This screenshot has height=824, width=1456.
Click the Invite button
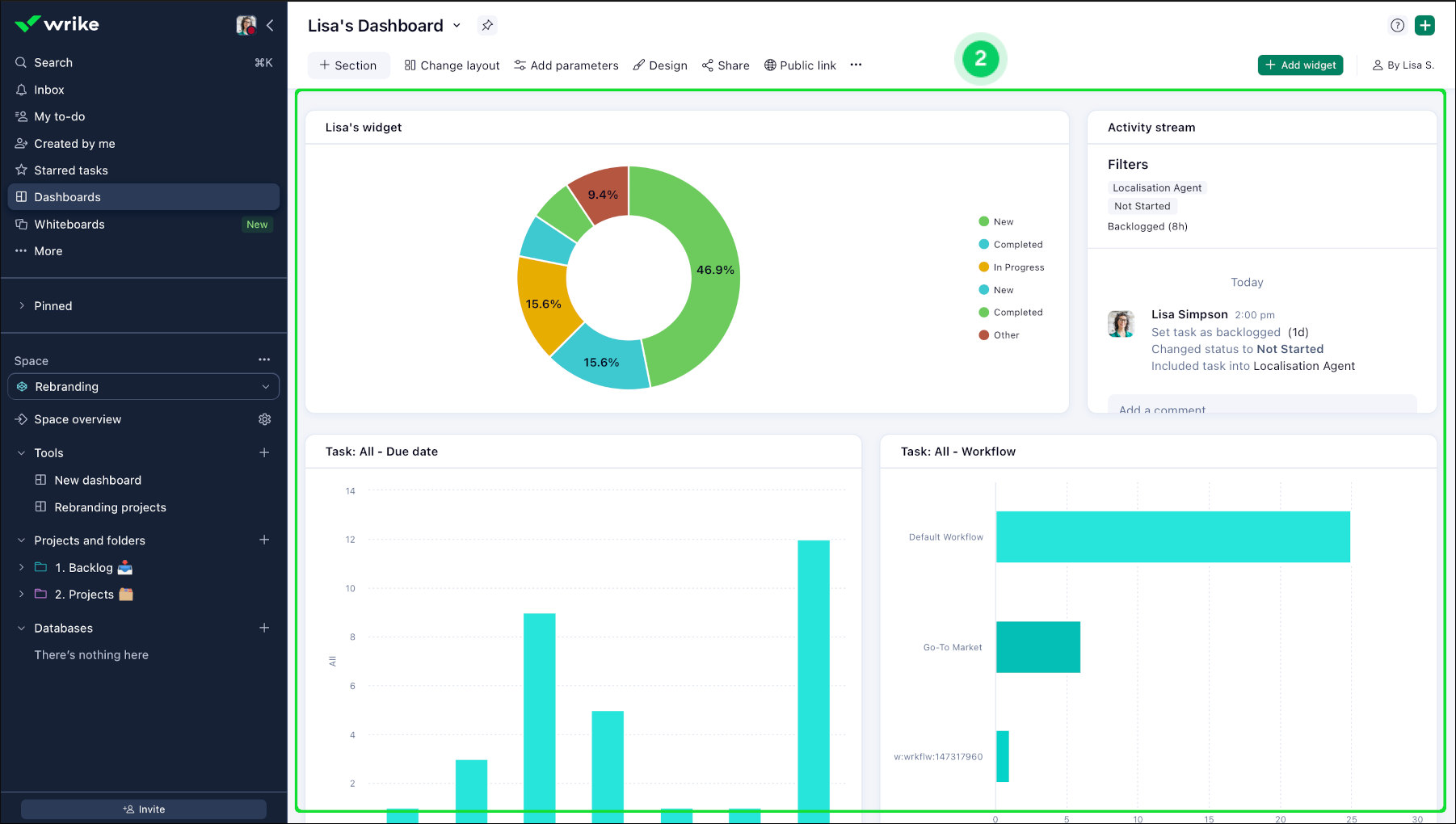[144, 809]
